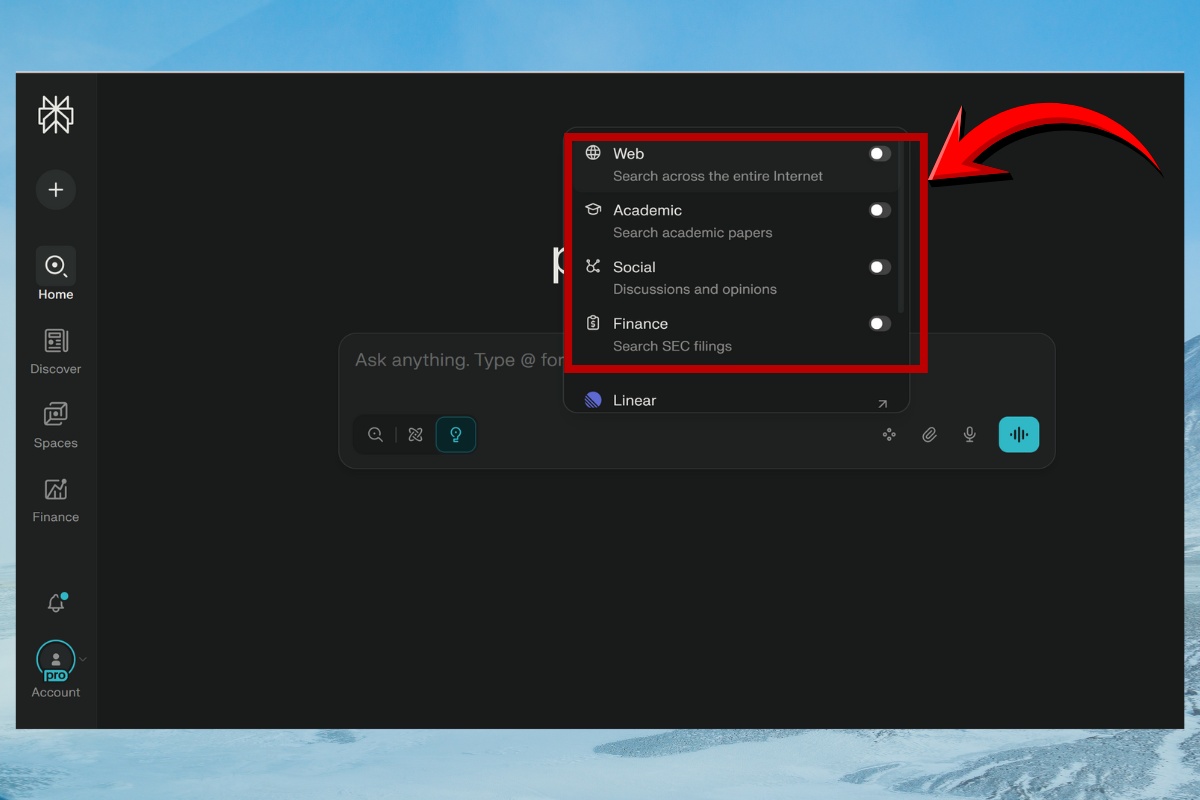This screenshot has height=800, width=1200.
Task: Start voice mode with waveform button
Action: coord(1019,435)
